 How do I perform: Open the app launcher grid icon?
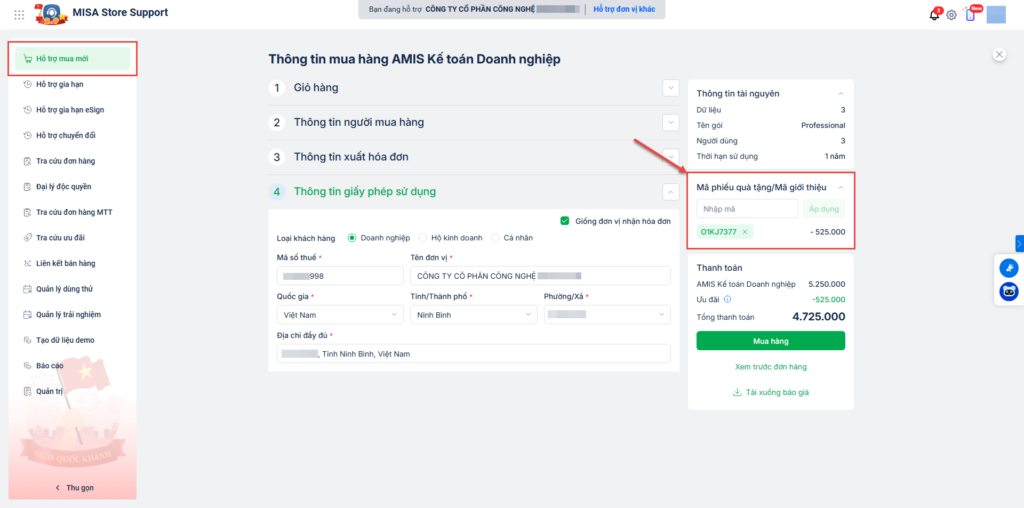(20, 14)
